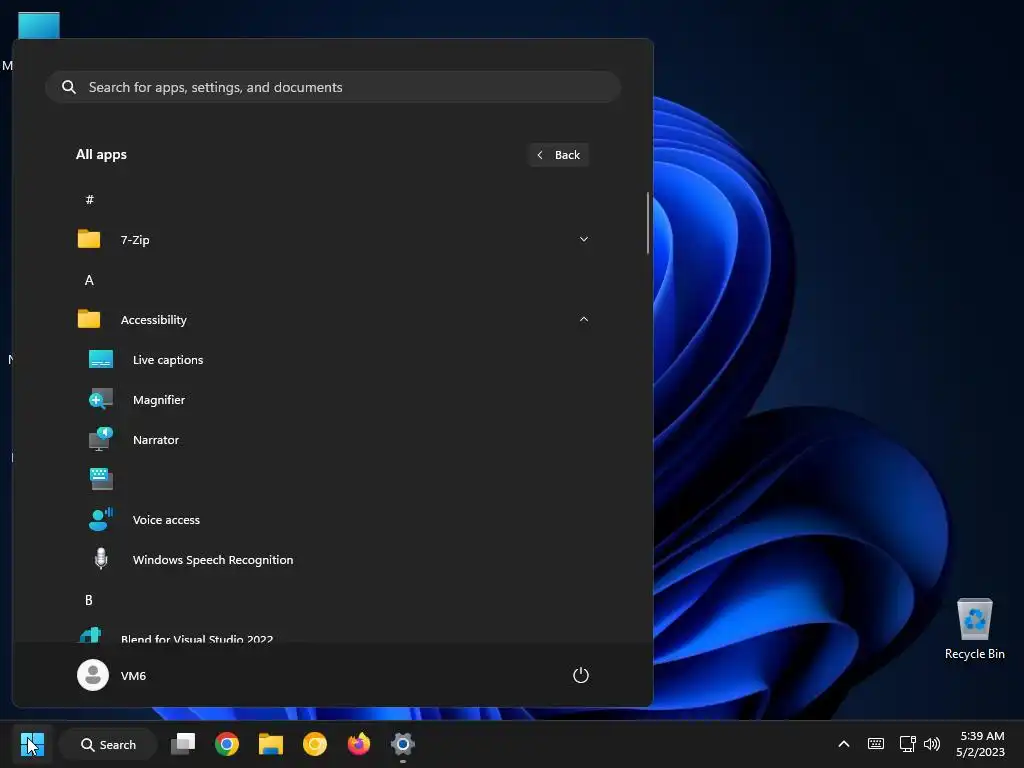Open the unlabeled on-screen keyboard icon
The image size is (1024, 768).
click(x=101, y=479)
